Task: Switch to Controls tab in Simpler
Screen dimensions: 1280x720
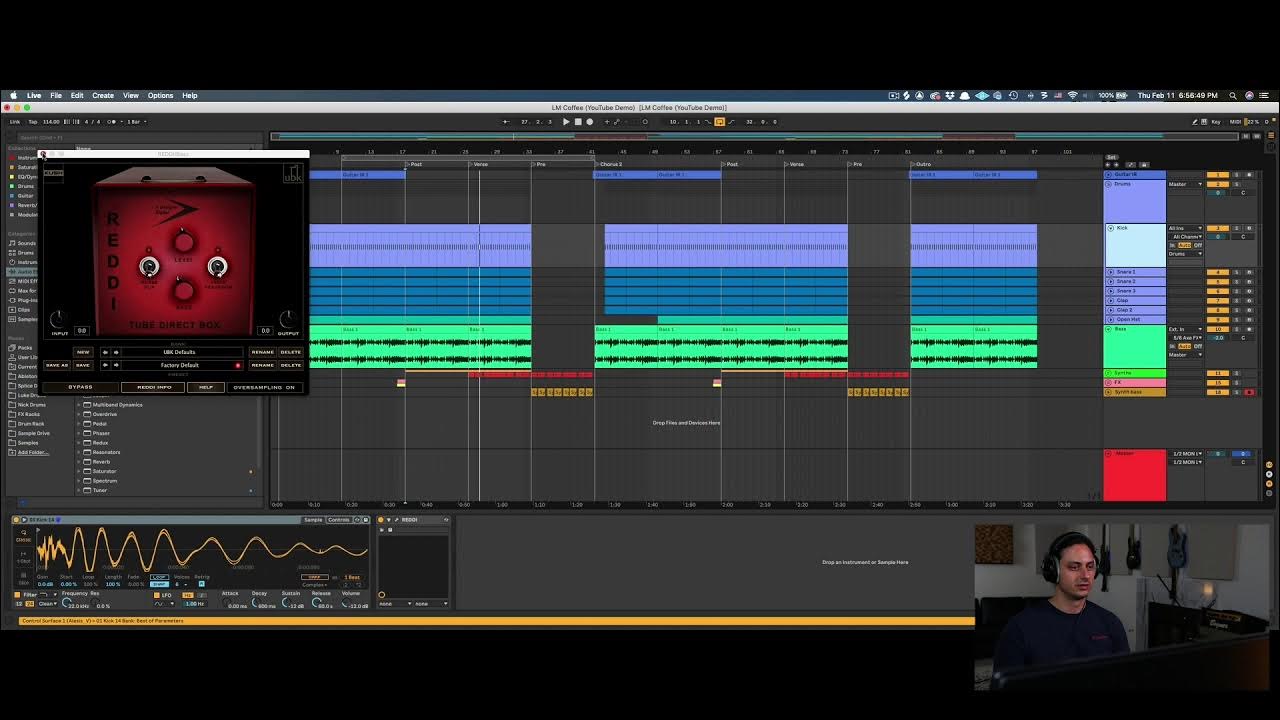Action: click(339, 520)
